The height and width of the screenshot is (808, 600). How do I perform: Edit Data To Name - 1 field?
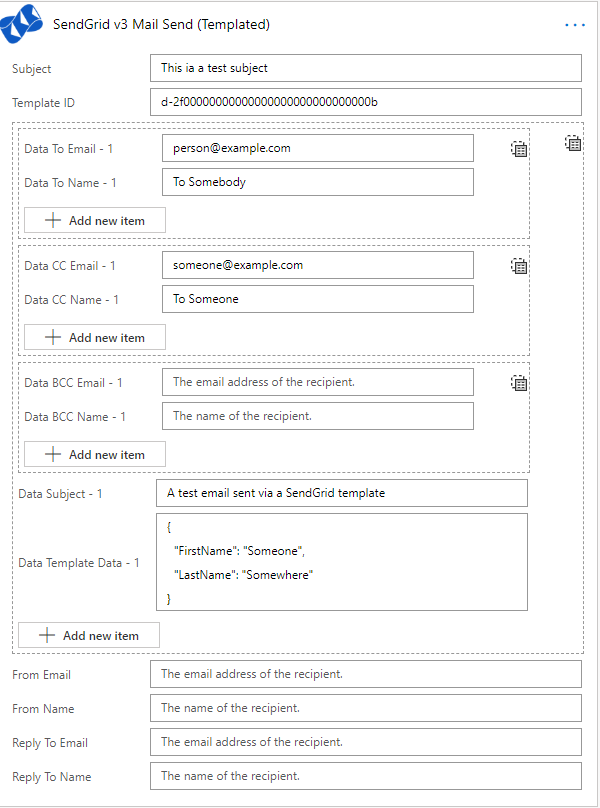click(x=318, y=182)
